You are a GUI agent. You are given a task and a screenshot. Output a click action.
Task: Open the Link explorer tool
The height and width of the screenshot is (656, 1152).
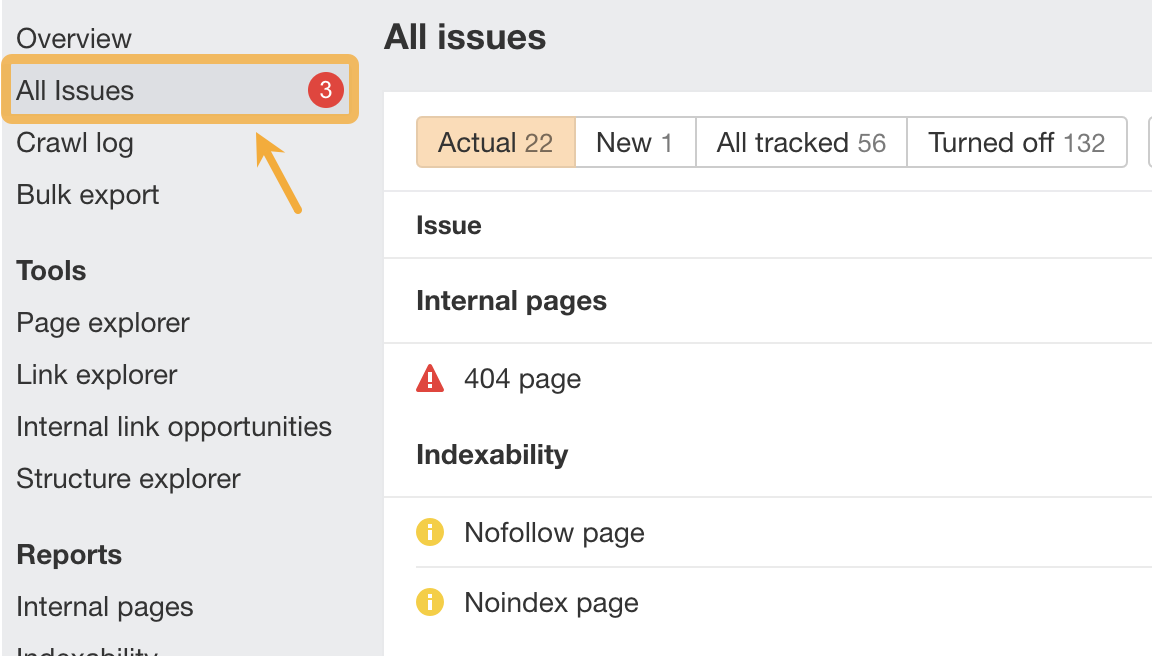(x=97, y=374)
